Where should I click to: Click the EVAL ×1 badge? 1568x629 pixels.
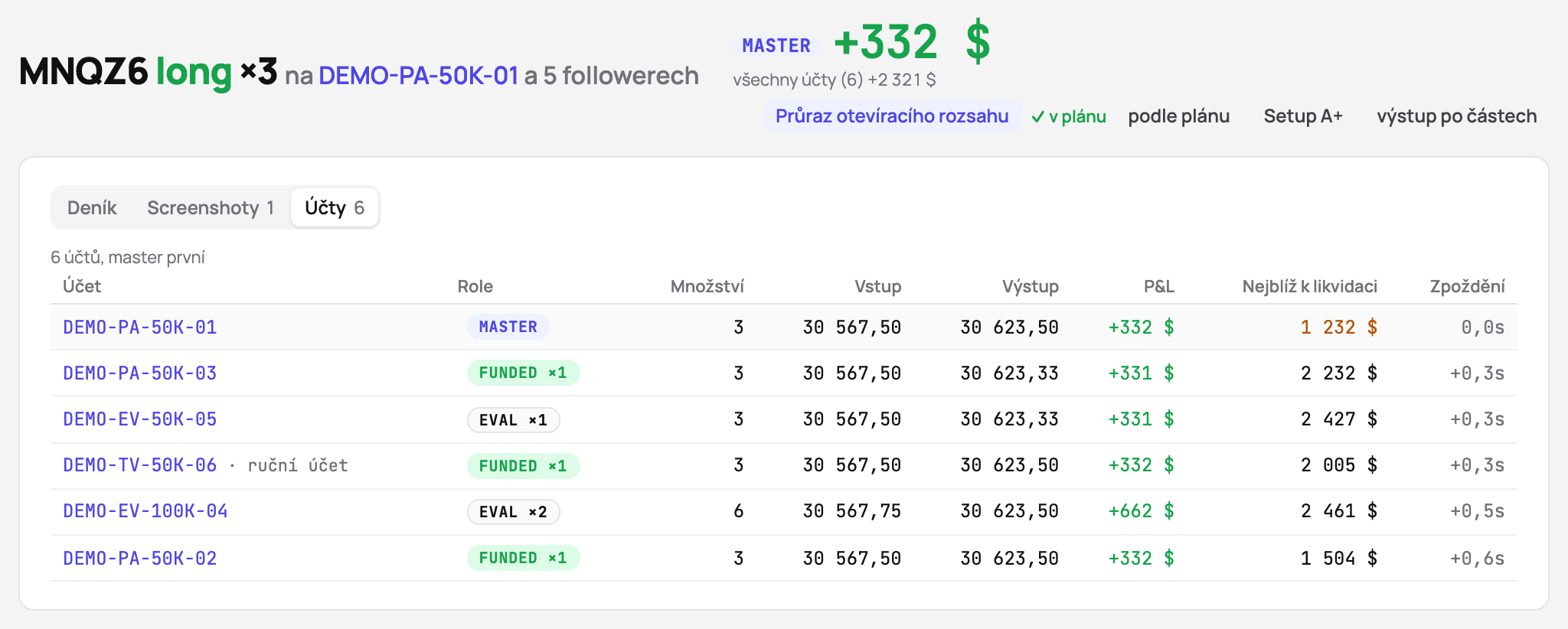click(514, 420)
